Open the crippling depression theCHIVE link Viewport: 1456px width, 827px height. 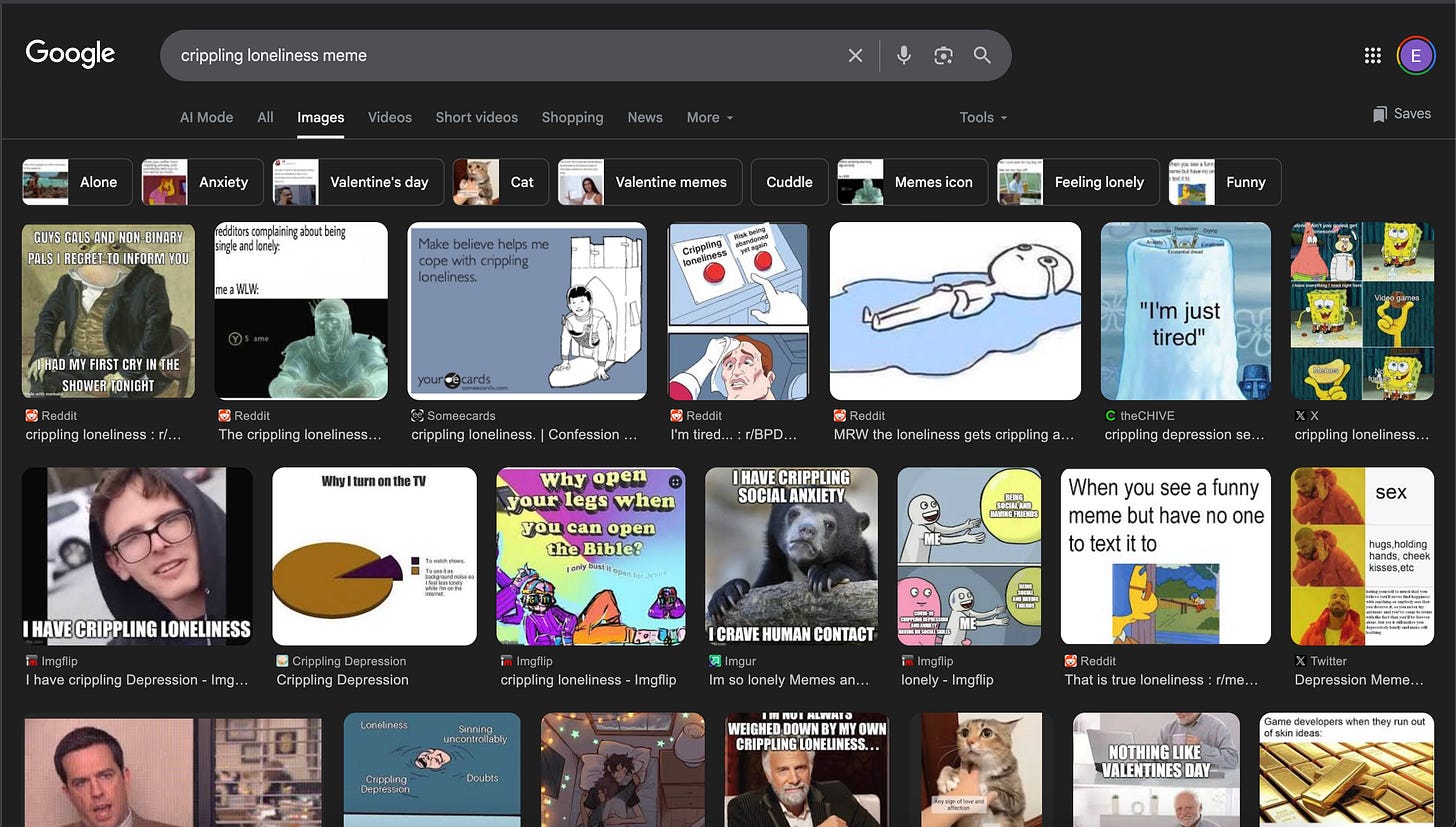tap(1184, 435)
